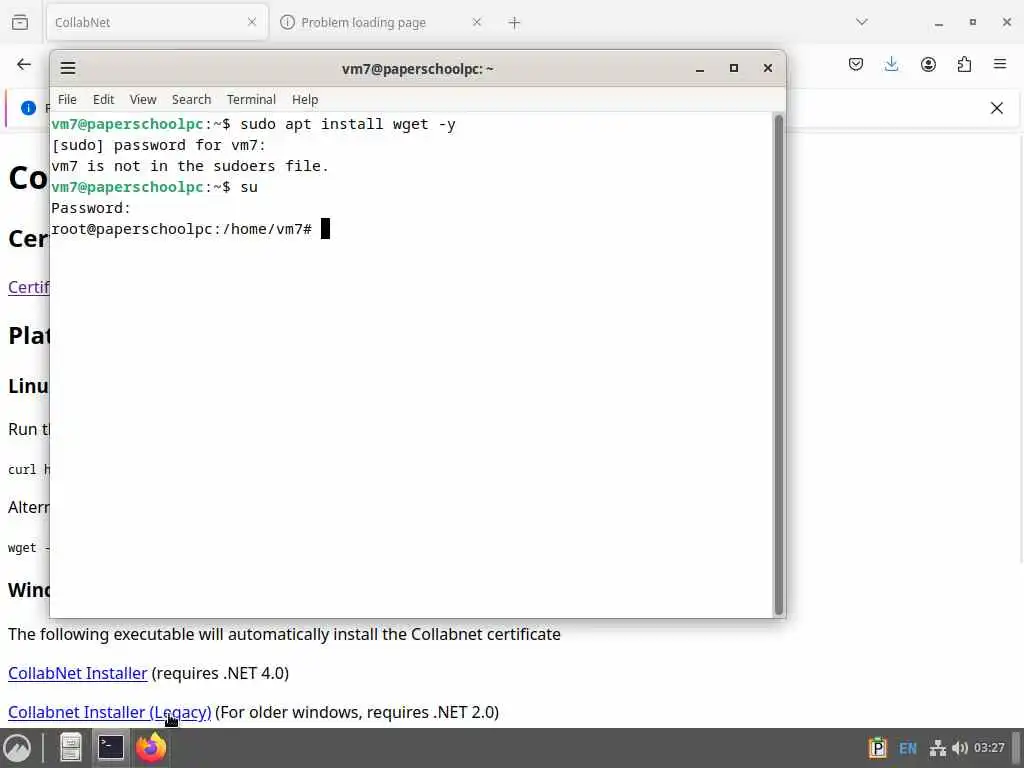The height and width of the screenshot is (768, 1024).
Task: Open the Terminal menu
Action: pos(251,99)
